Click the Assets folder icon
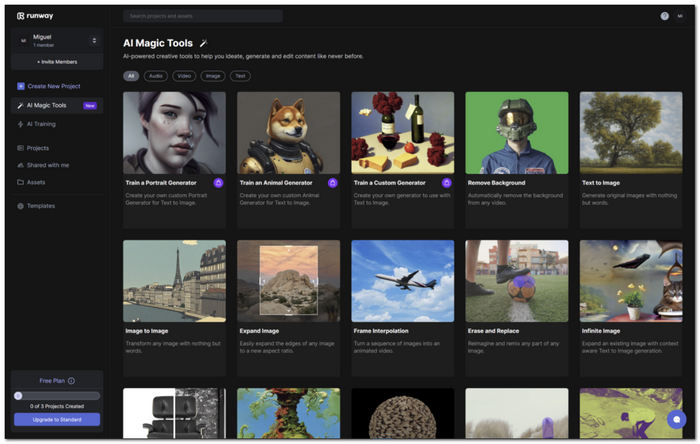The width and height of the screenshot is (700, 444). [x=20, y=182]
